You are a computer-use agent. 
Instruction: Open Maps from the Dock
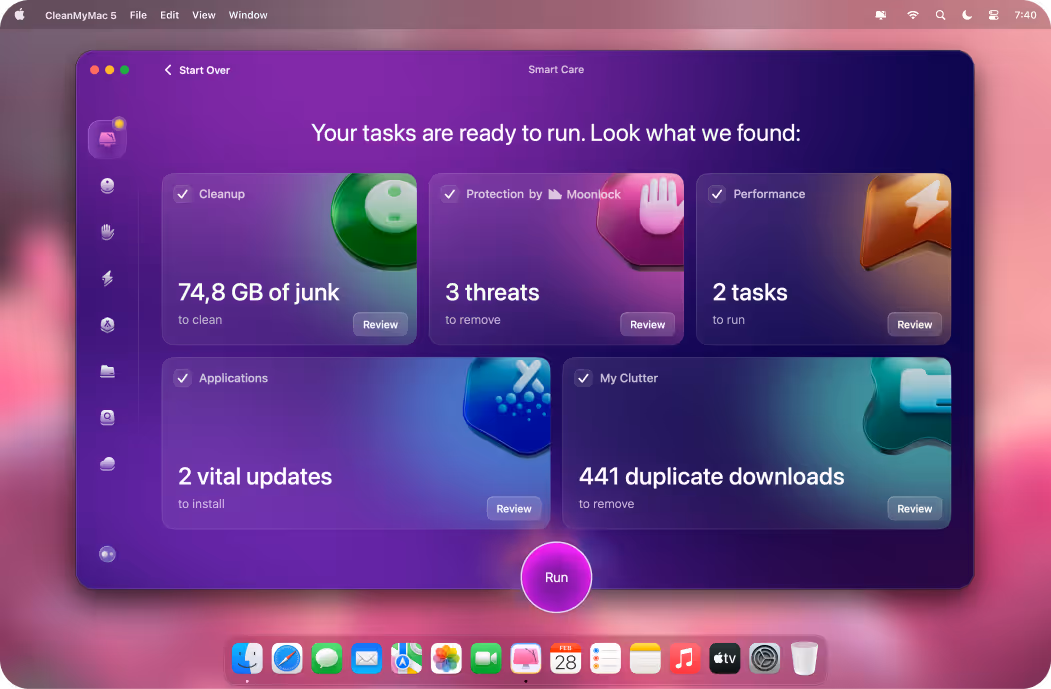[406, 658]
